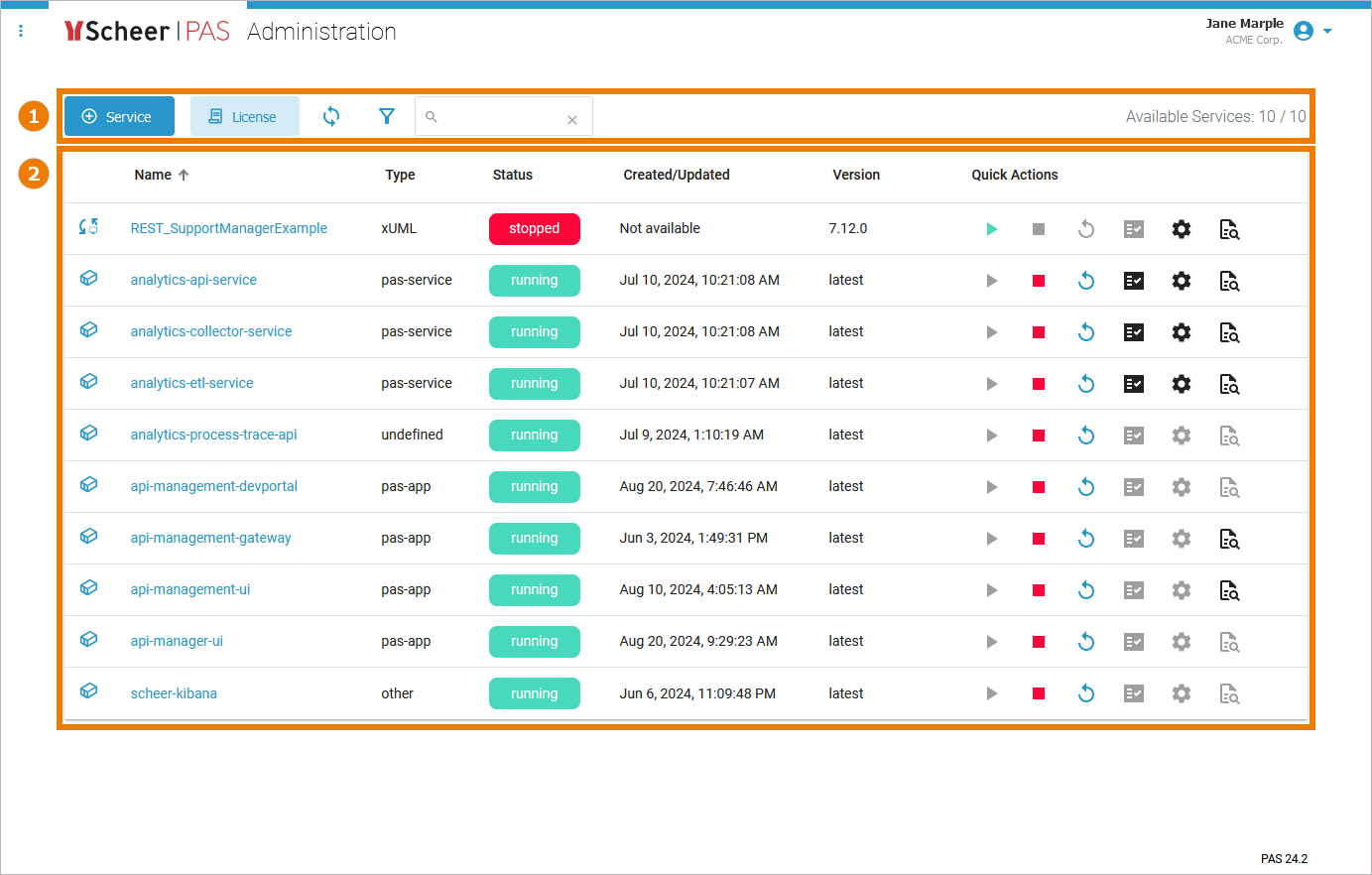Open the three-dot menu at top left

pyautogui.click(x=22, y=32)
